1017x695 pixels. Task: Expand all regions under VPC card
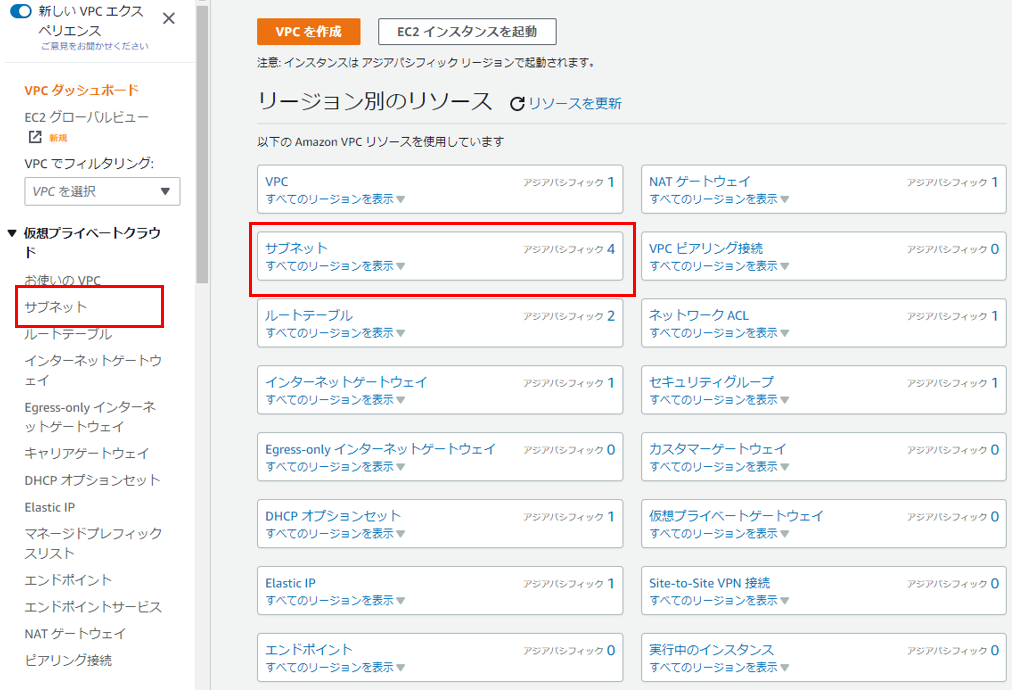tap(335, 199)
